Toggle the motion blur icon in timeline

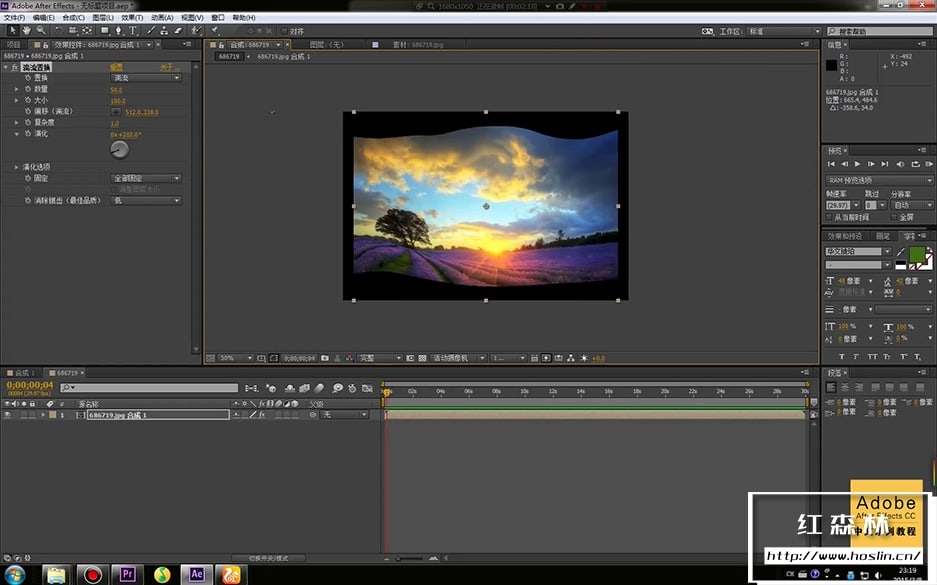(319, 388)
